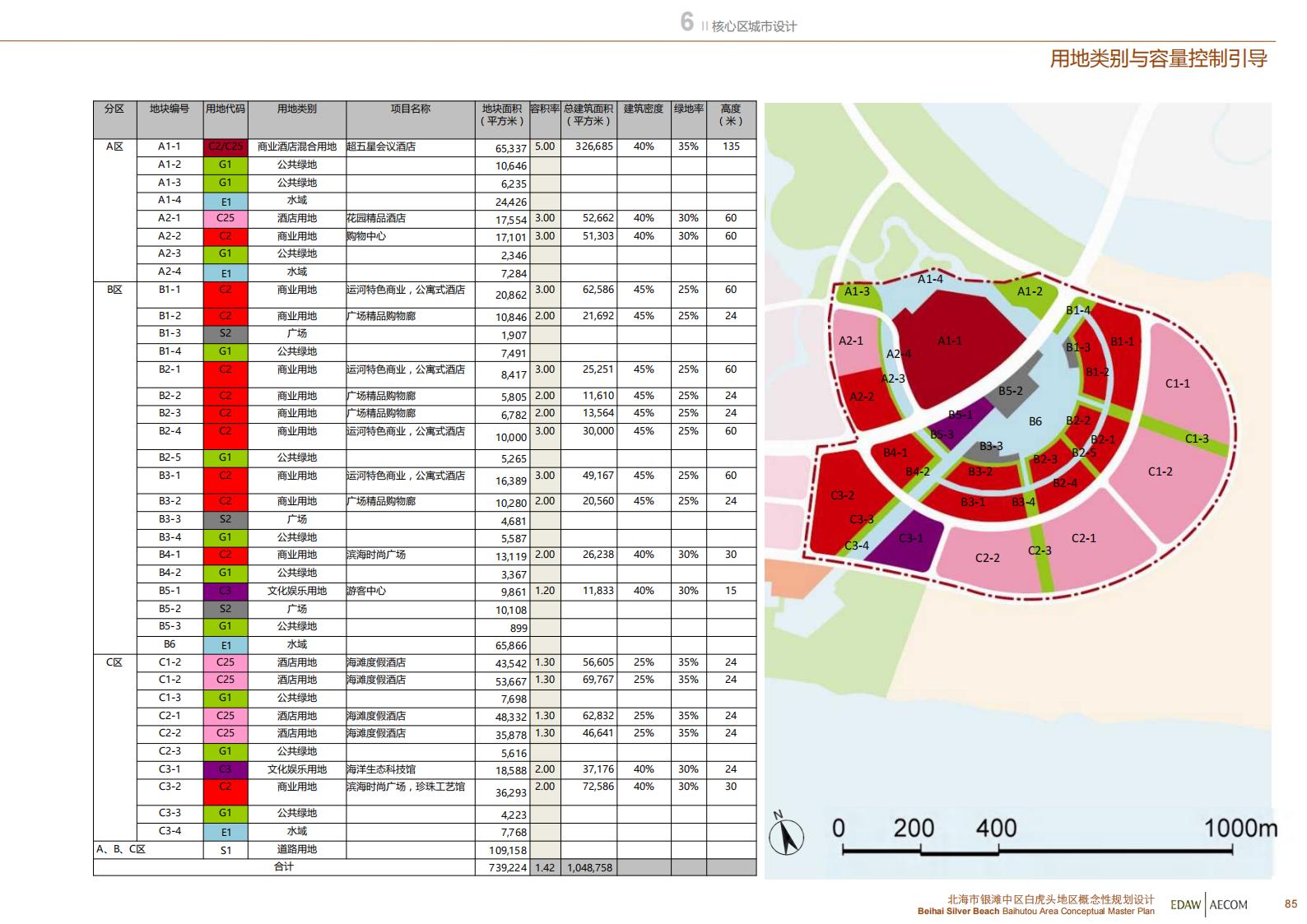This screenshot has width=1307, height=924.
Task: Click the page number 85
Action: [x=1291, y=903]
